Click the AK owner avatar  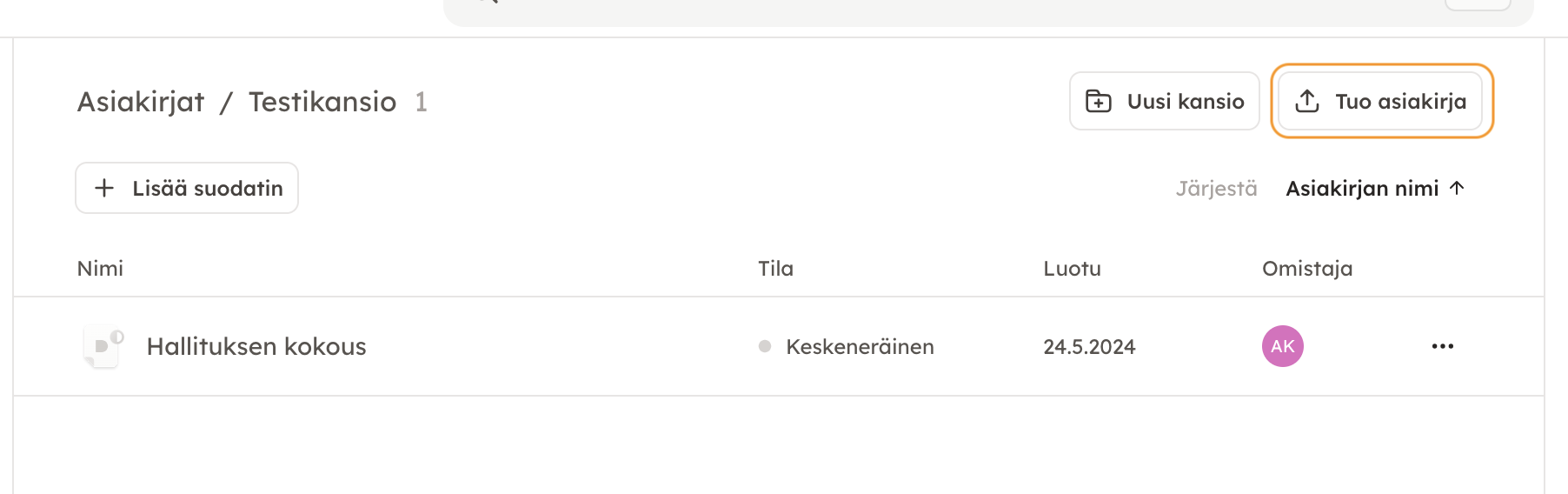pyautogui.click(x=1282, y=346)
